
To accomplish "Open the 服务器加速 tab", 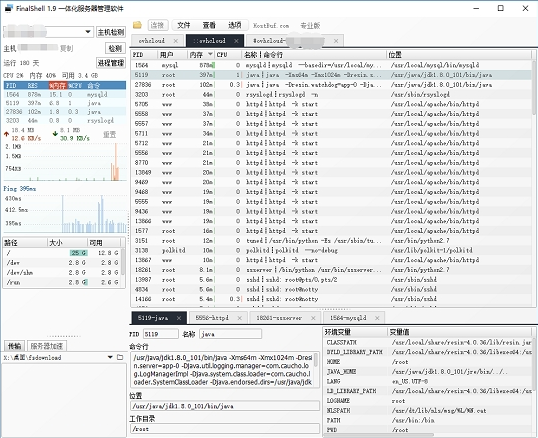I will tap(47, 346).
